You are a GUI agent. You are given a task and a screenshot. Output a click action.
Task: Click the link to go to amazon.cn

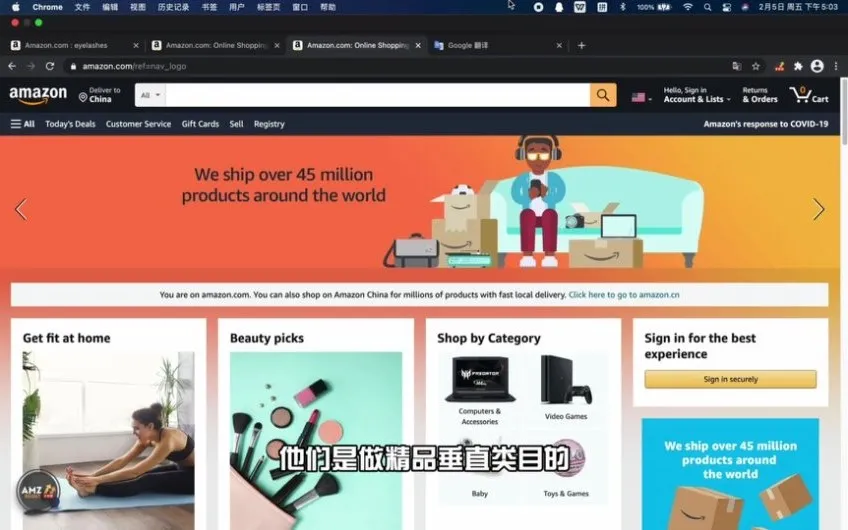624,295
